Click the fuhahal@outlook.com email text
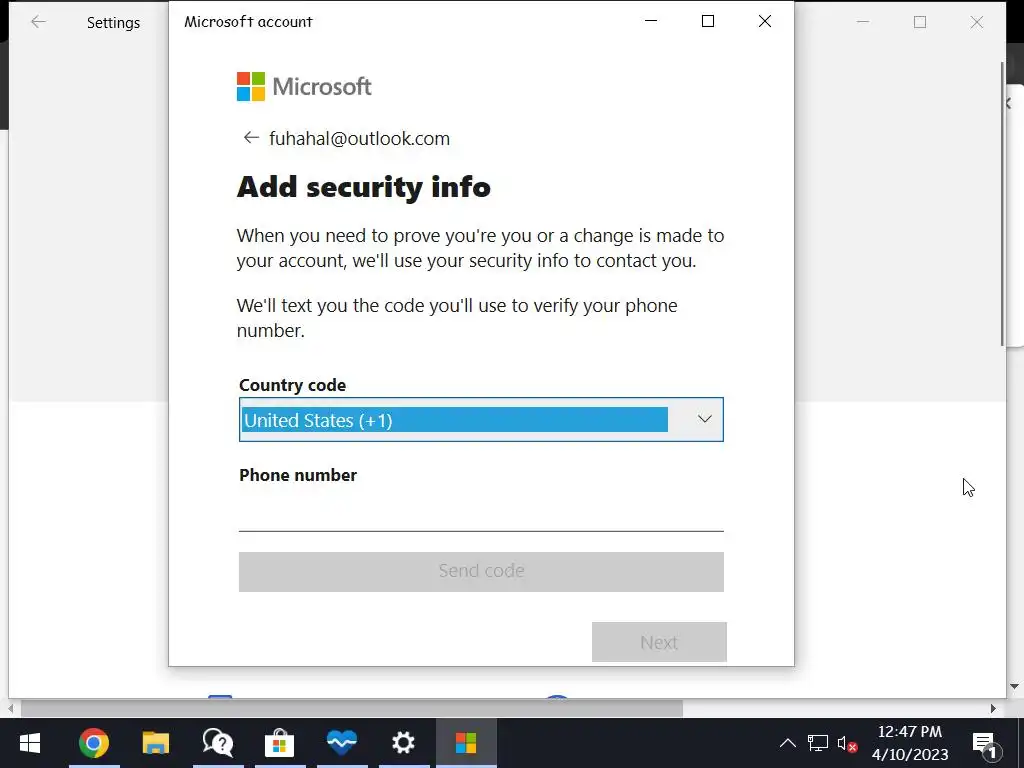The height and width of the screenshot is (768, 1024). [359, 138]
